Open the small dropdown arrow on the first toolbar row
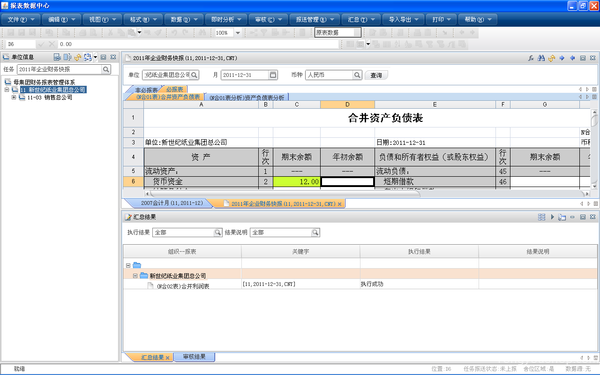Screen dimensions: 600x375 139,32
